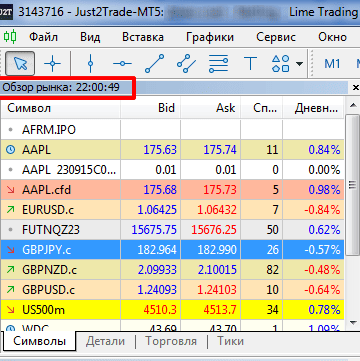Click AAPL bid price 175.63
This screenshot has width=360, height=361.
click(x=160, y=150)
